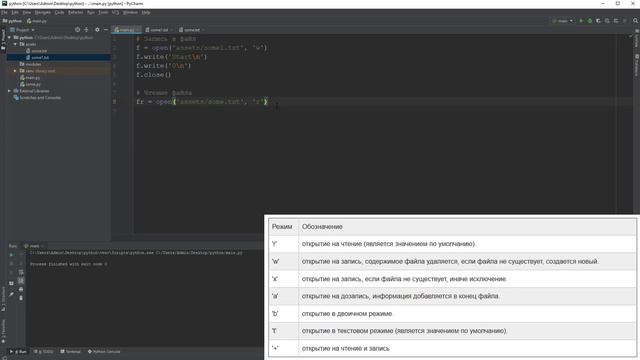Screen dimensions: 640x360
Task: Start debugging with the green bug icon
Action: pyautogui.click(x=590, y=21)
